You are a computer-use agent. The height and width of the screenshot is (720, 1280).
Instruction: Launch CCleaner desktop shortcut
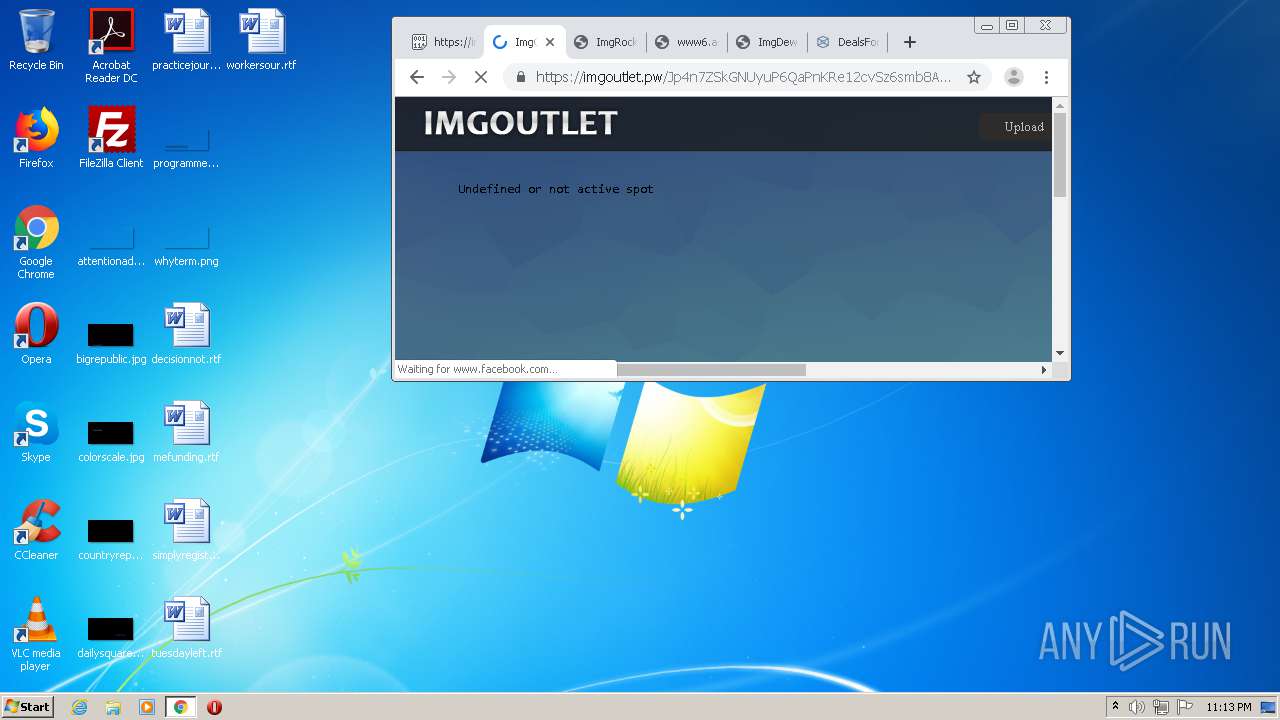pos(36,530)
